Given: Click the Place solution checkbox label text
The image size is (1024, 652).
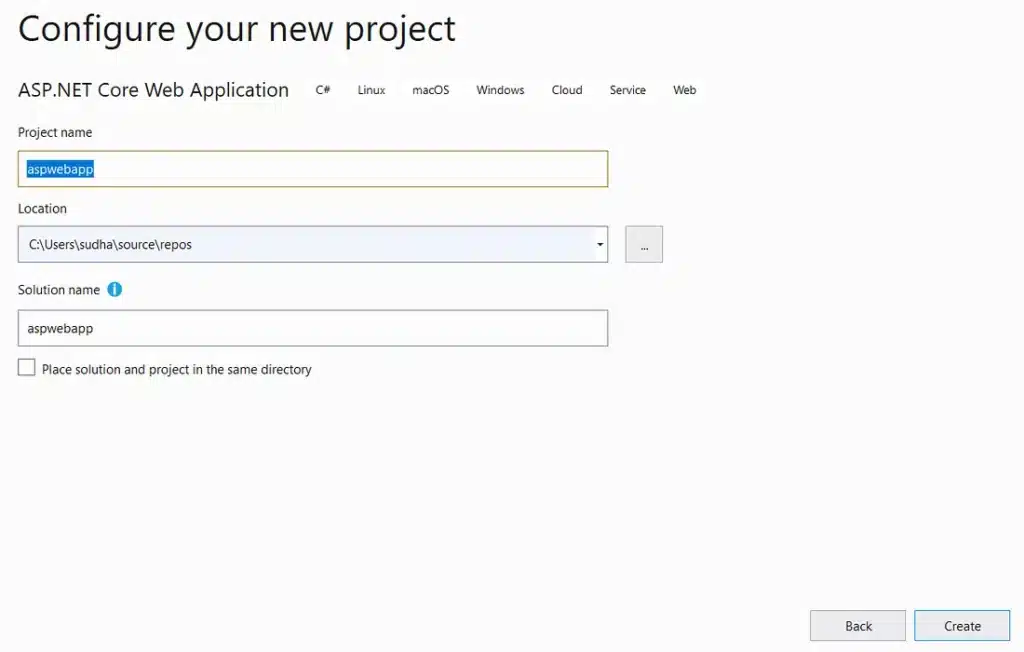Looking at the screenshot, I should click(176, 369).
